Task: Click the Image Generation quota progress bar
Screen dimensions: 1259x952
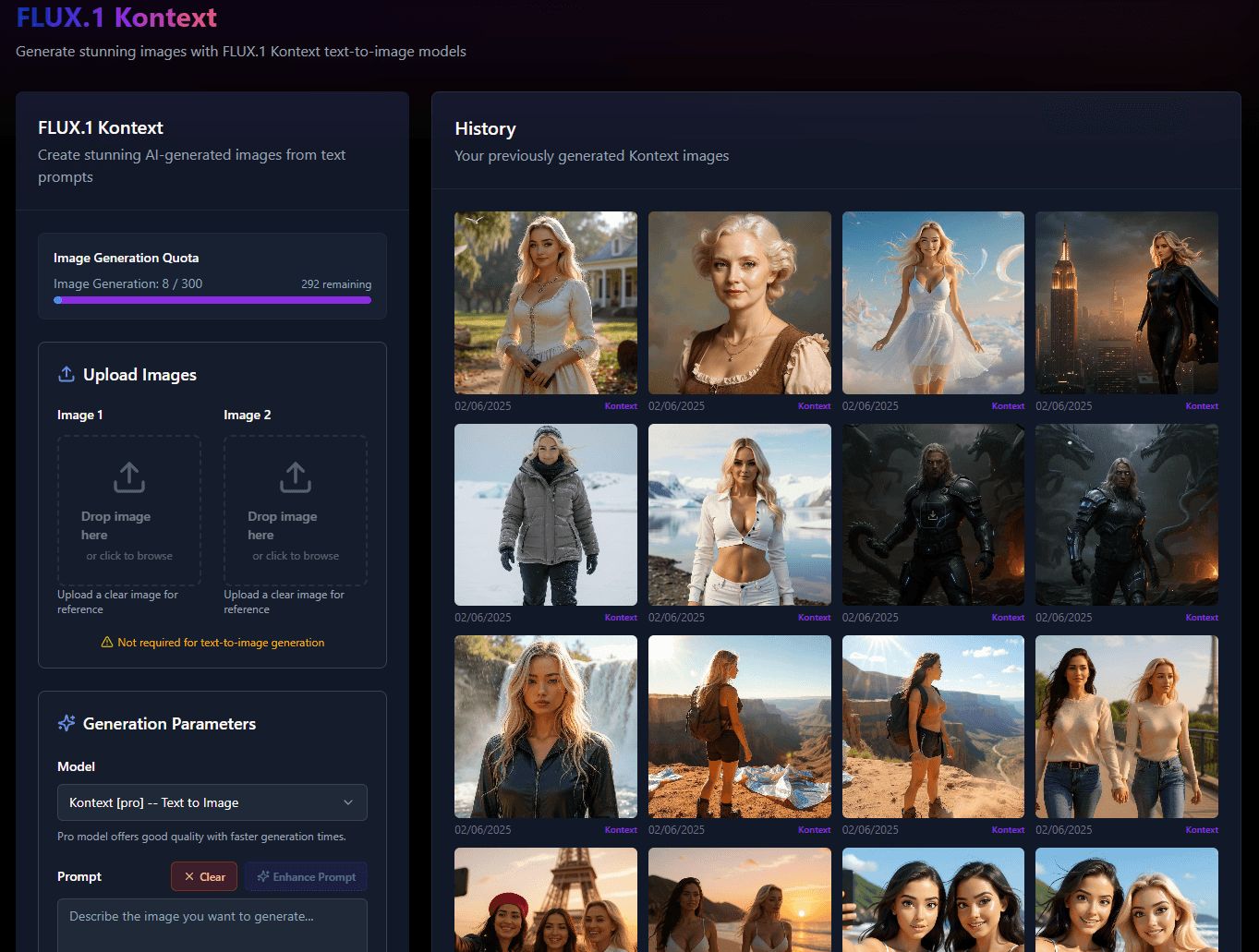Action: click(212, 300)
